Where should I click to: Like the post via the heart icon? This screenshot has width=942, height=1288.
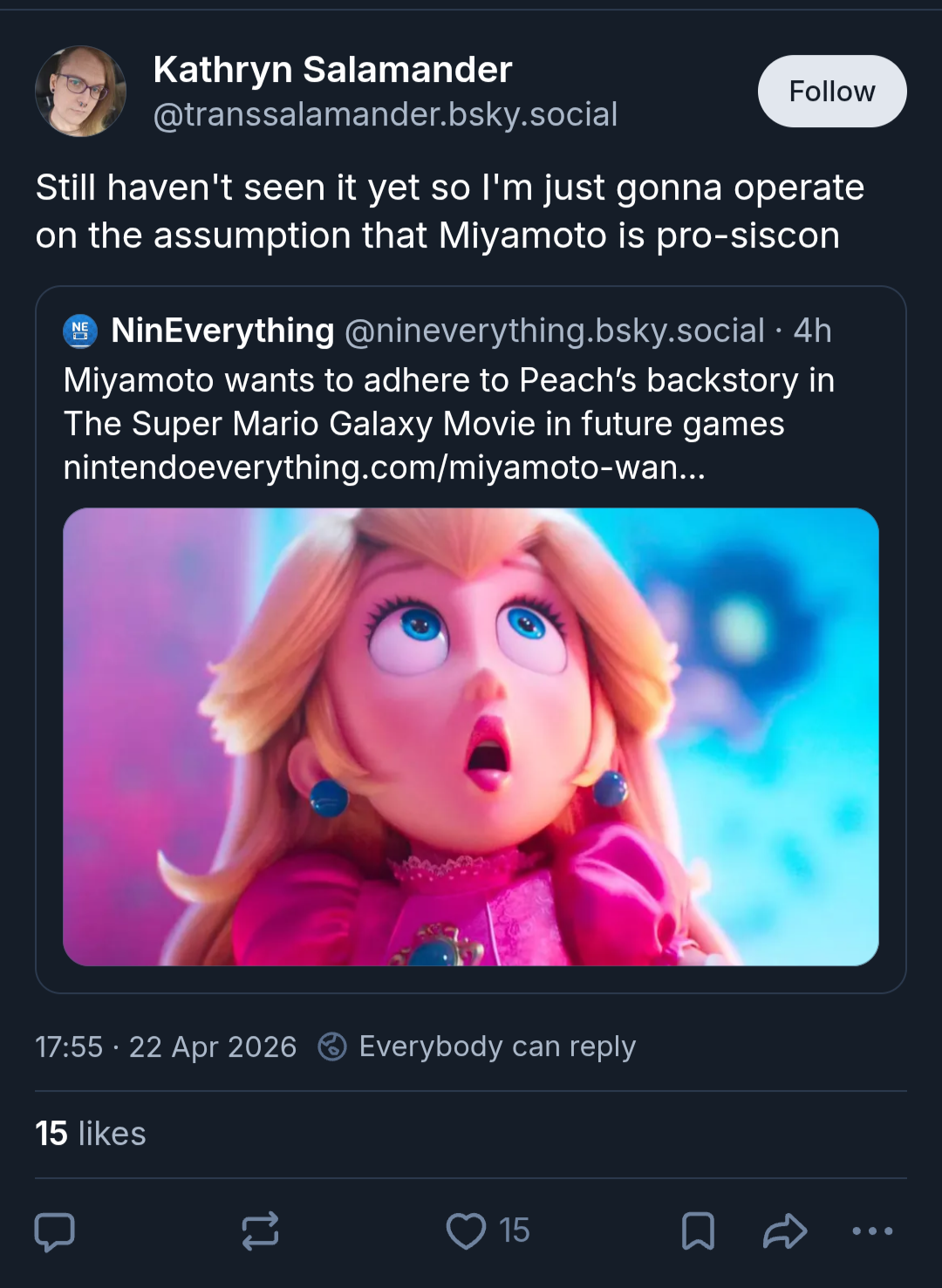point(466,1231)
